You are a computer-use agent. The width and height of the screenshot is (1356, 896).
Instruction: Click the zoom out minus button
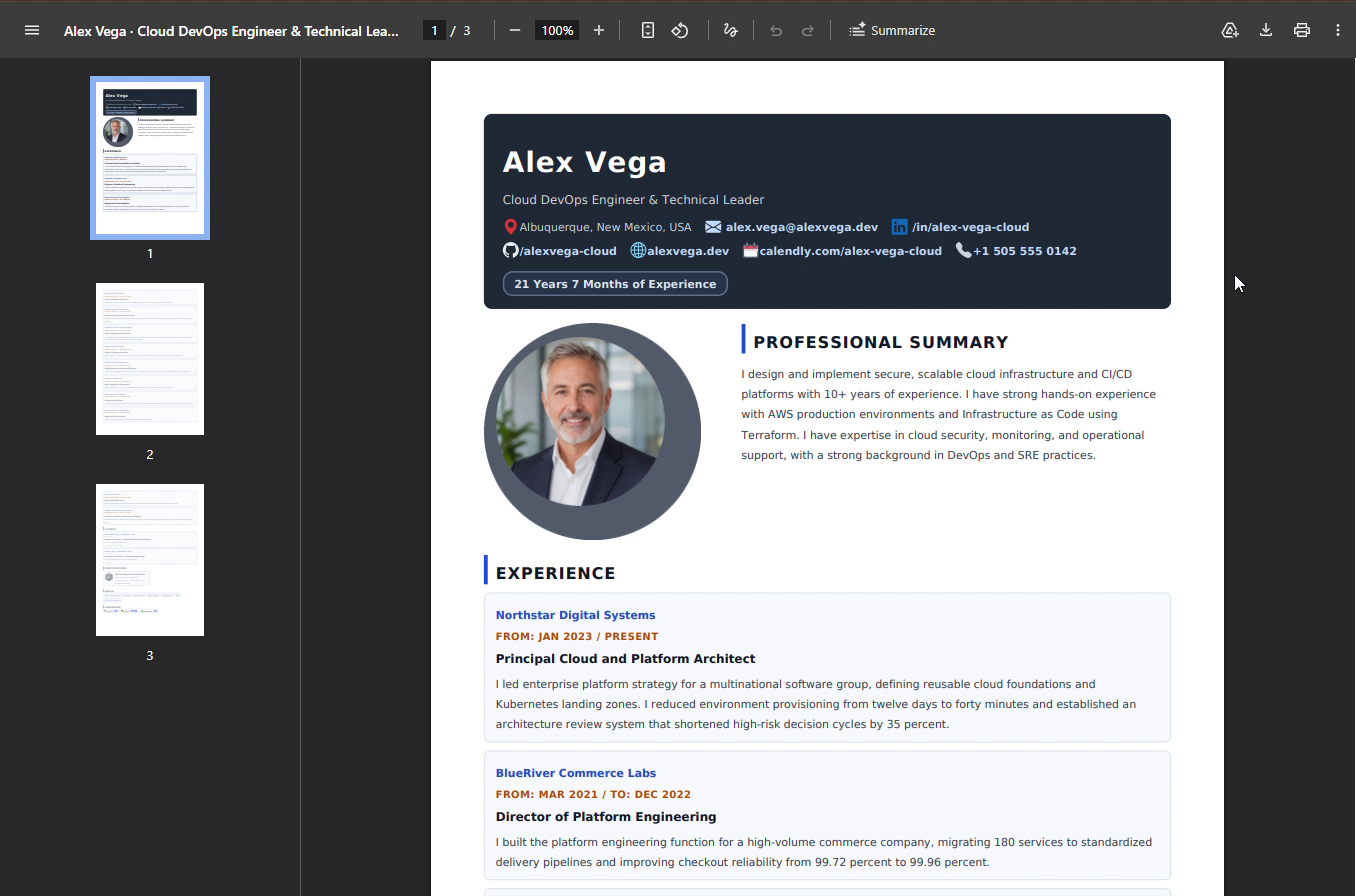click(x=515, y=30)
